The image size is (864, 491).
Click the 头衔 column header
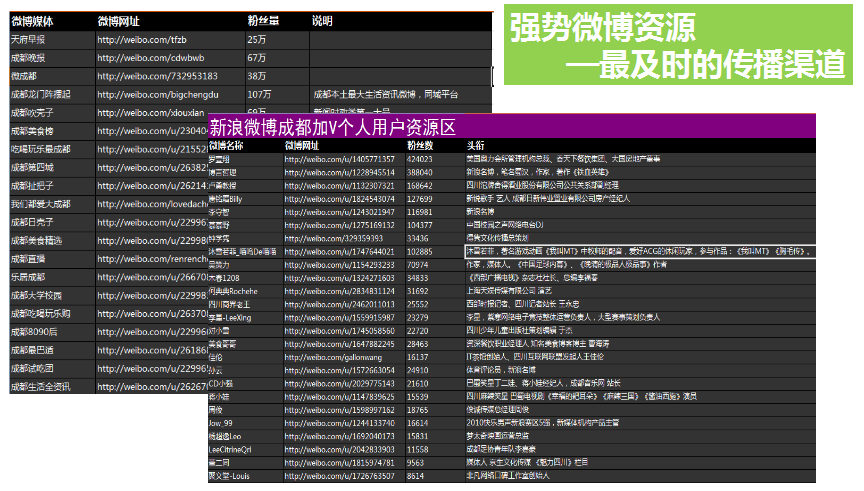[476, 145]
